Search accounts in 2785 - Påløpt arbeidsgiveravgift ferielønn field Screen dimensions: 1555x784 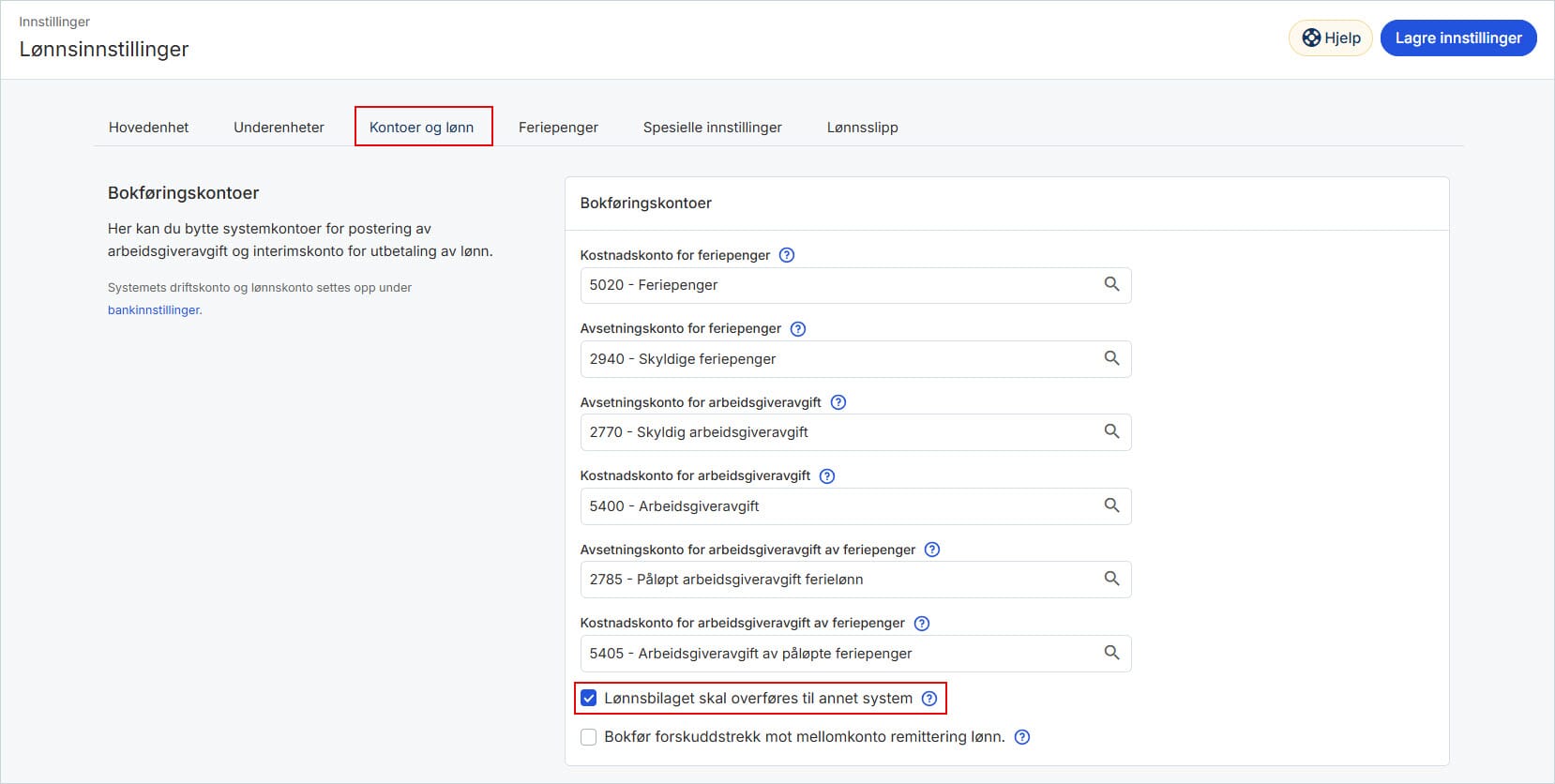click(x=1111, y=579)
